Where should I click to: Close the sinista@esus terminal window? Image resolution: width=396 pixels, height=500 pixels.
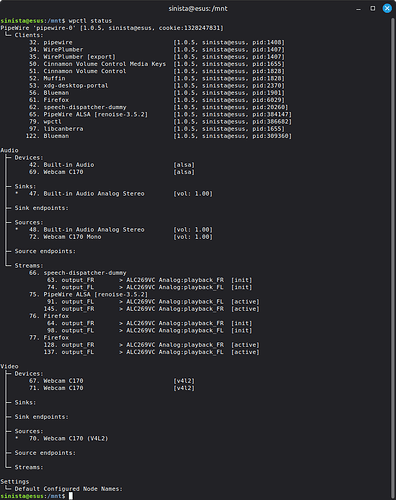(387, 8)
